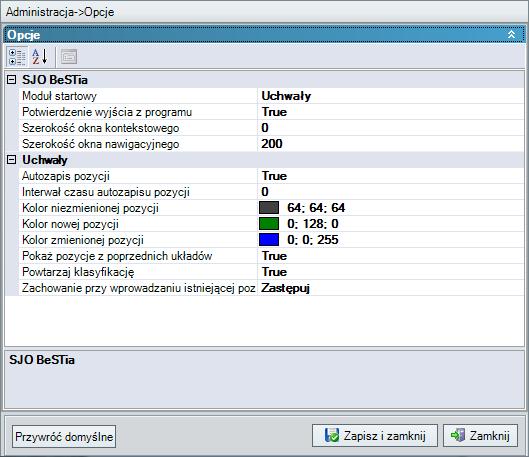Collapse the Uchwały category
The width and height of the screenshot is (529, 457).
(11, 160)
